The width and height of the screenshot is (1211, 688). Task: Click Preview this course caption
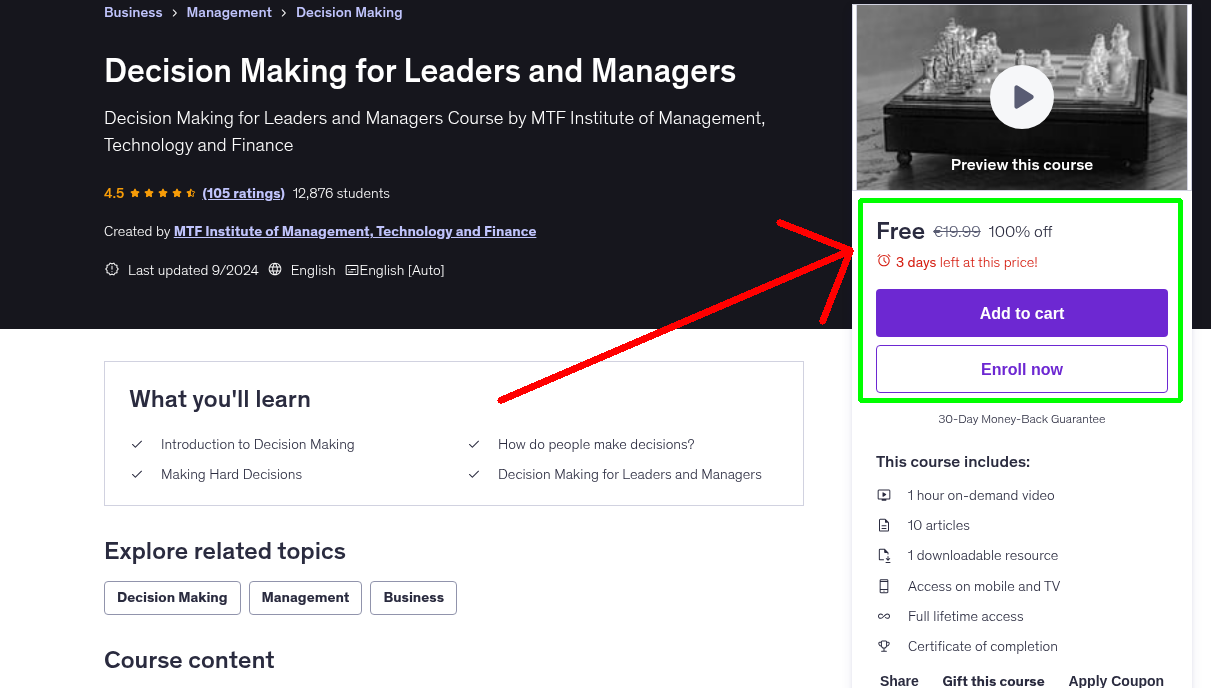coord(1022,165)
